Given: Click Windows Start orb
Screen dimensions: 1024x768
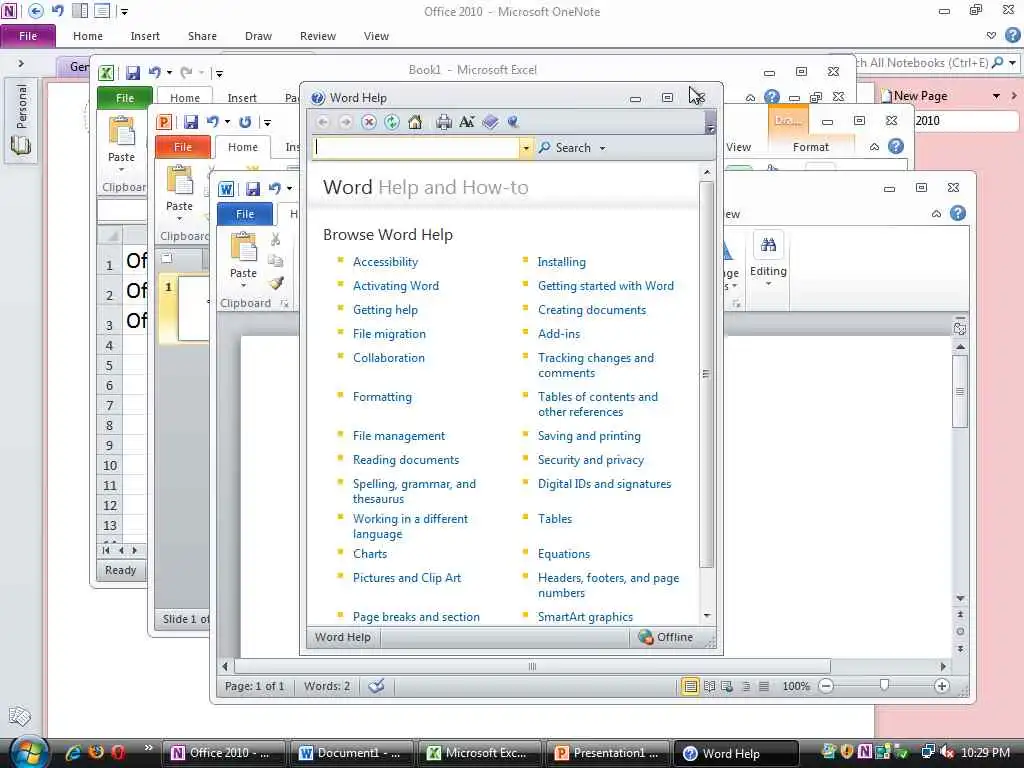Looking at the screenshot, I should pos(28,751).
